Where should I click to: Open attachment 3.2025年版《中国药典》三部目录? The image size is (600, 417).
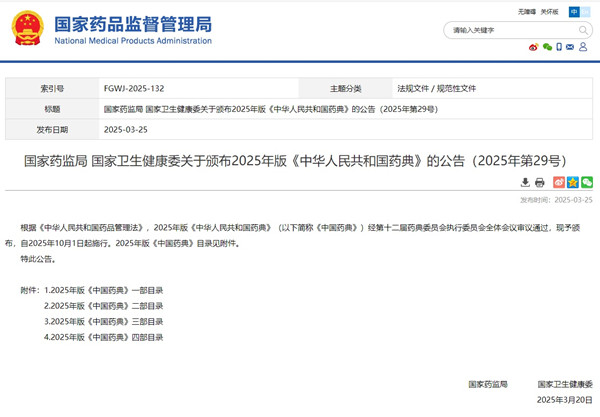[x=104, y=322]
